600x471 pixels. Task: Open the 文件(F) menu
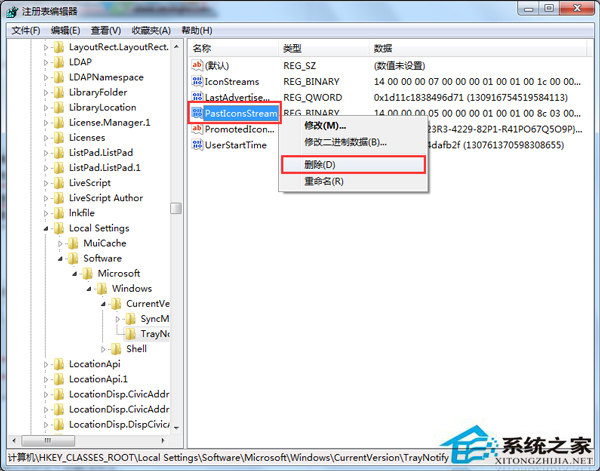pos(26,30)
